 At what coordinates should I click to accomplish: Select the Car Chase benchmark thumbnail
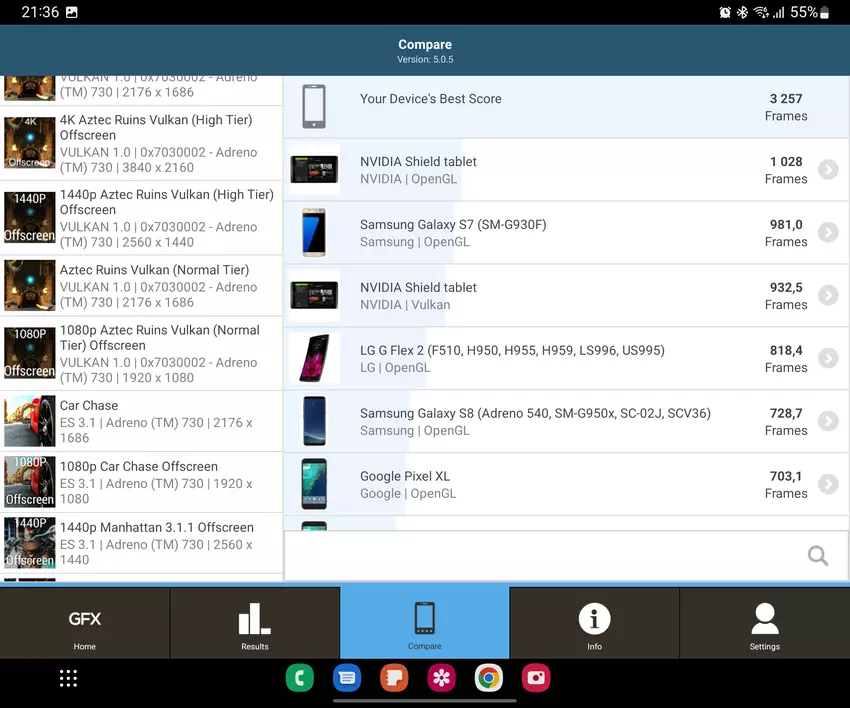coord(30,421)
